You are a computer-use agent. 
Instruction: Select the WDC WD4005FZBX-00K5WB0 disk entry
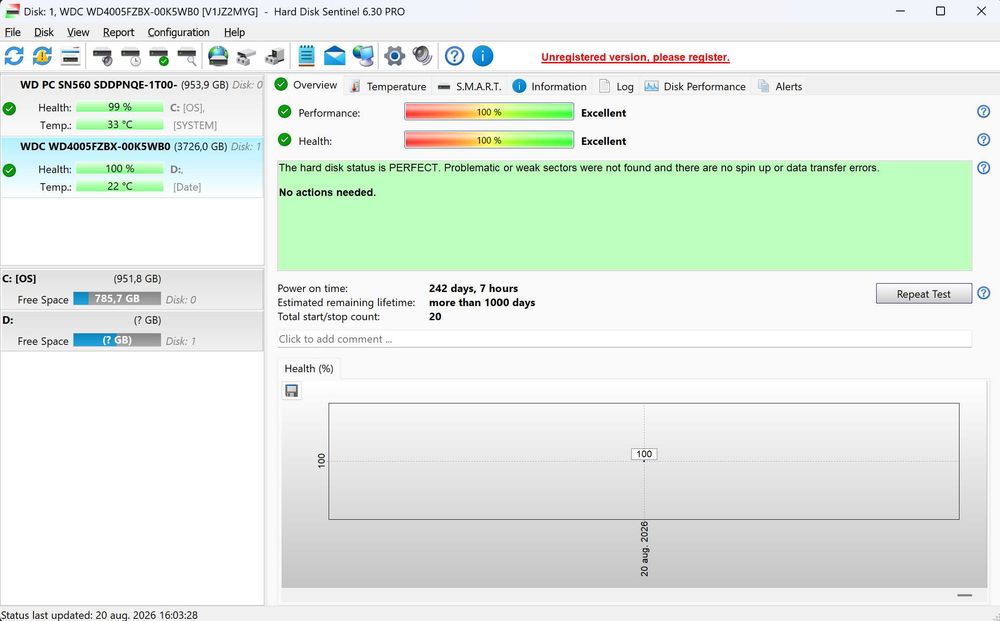click(x=132, y=166)
